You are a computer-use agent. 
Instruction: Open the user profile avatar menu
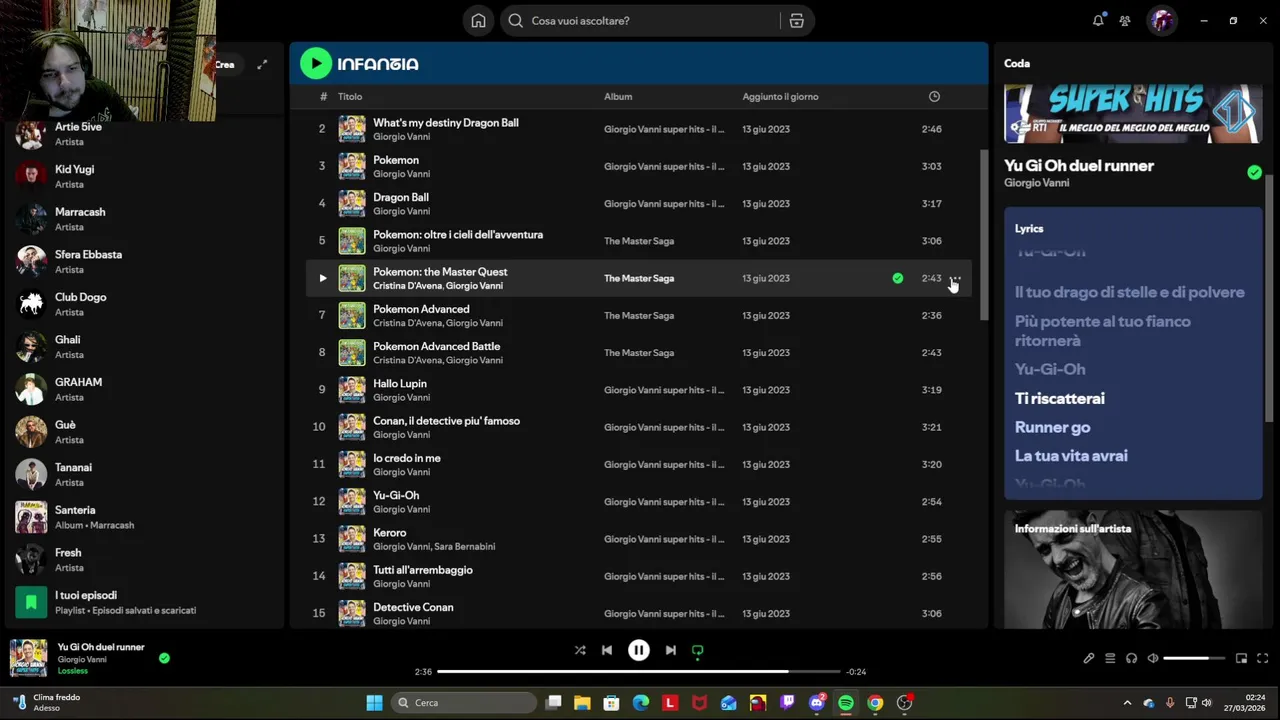point(1162,20)
